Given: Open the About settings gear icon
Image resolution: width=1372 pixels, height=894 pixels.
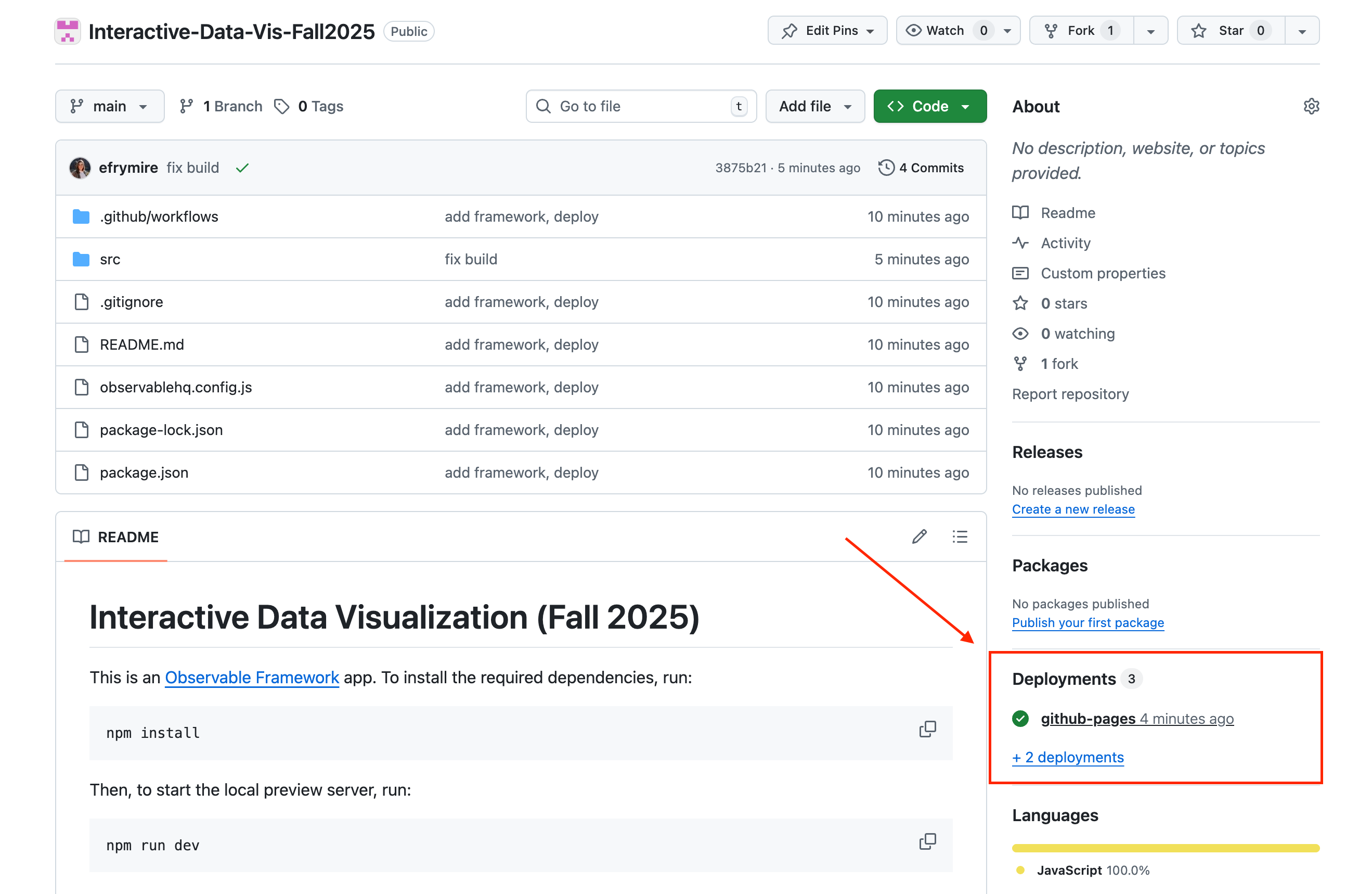Looking at the screenshot, I should pos(1311,106).
